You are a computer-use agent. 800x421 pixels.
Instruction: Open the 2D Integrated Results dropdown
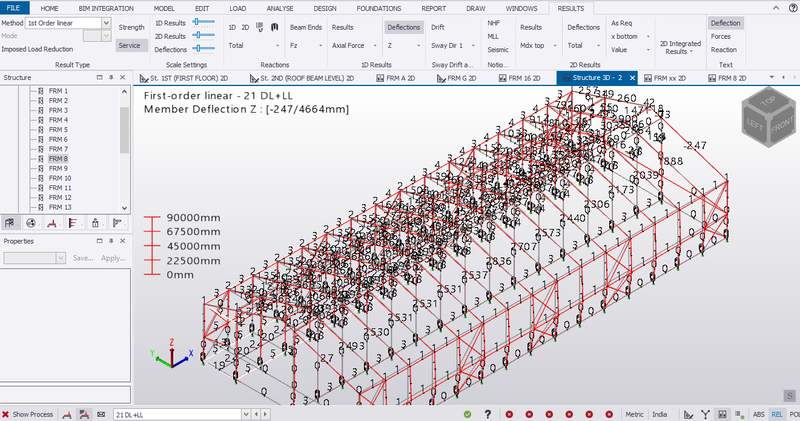[680, 47]
